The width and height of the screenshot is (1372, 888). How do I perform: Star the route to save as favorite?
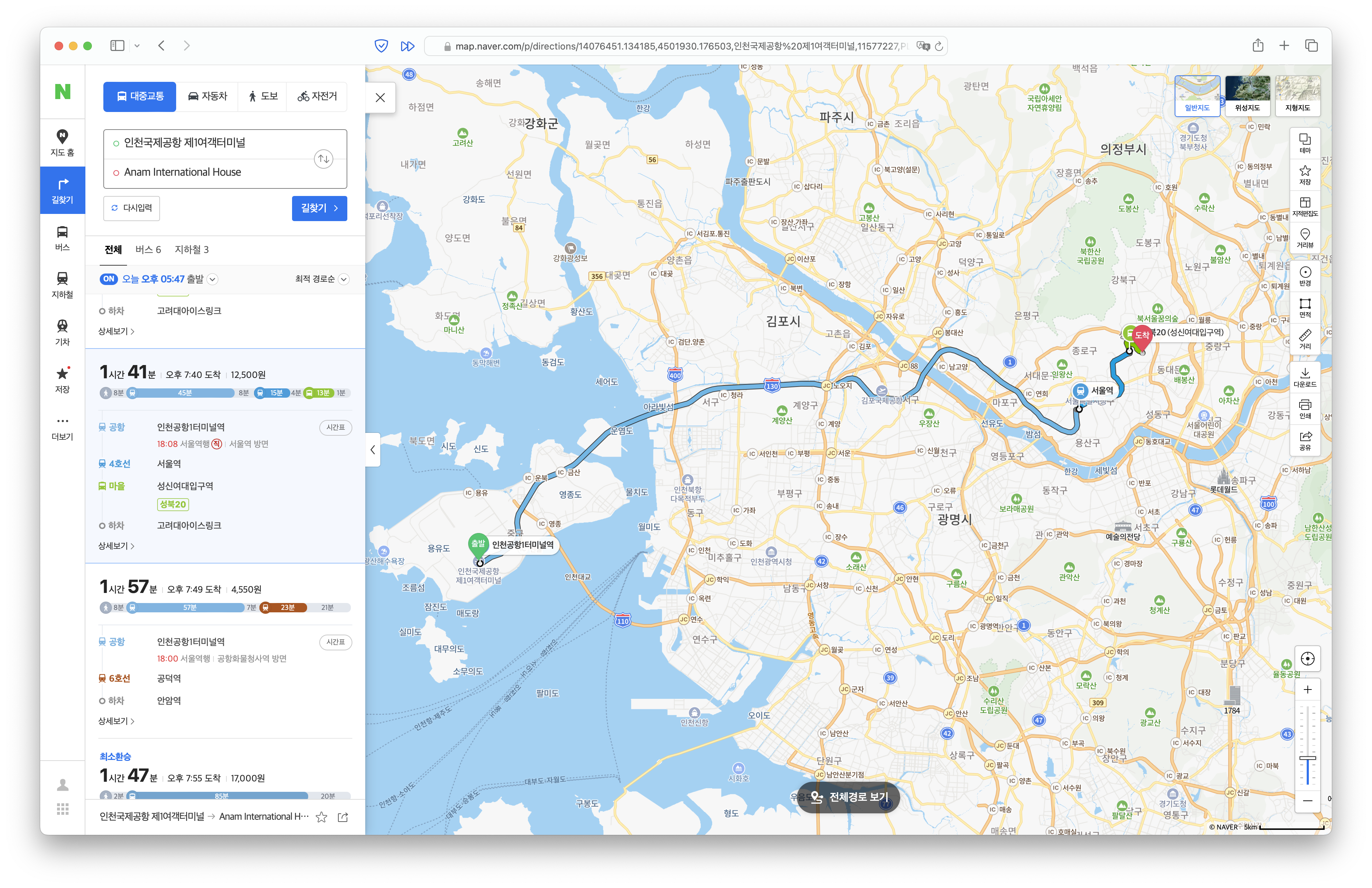pyautogui.click(x=321, y=817)
